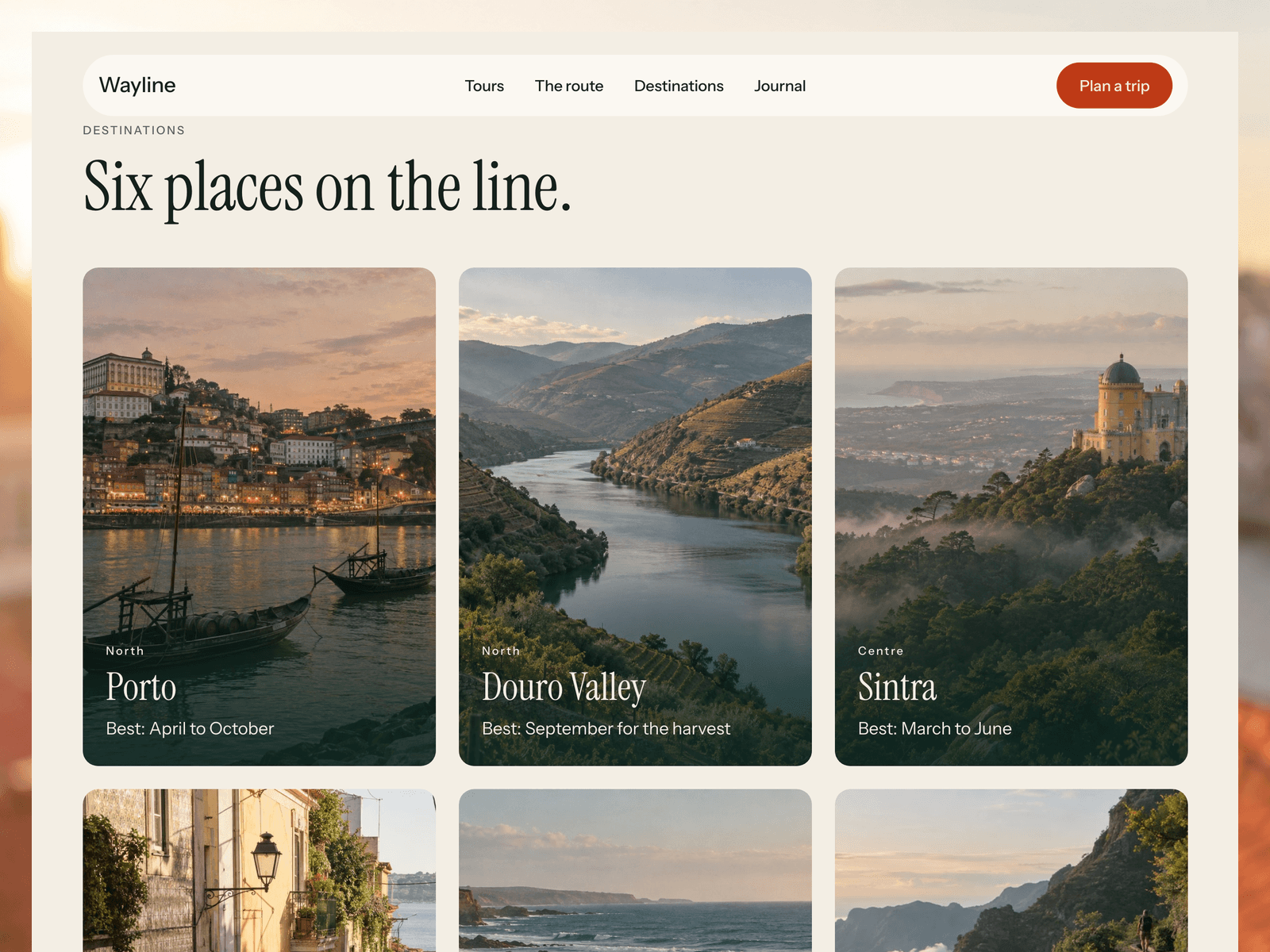
Task: Click the Porto title text
Action: coord(141,687)
